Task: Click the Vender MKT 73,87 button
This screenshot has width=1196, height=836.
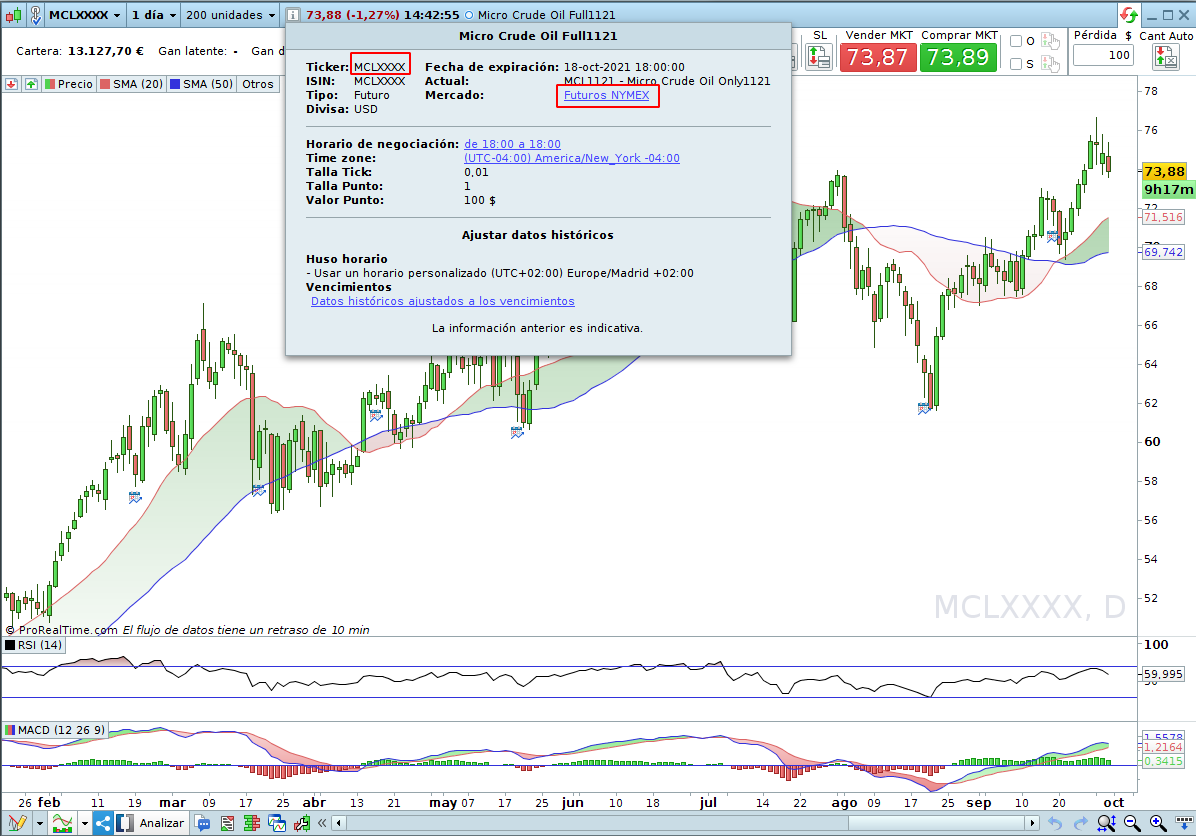Action: (x=877, y=57)
